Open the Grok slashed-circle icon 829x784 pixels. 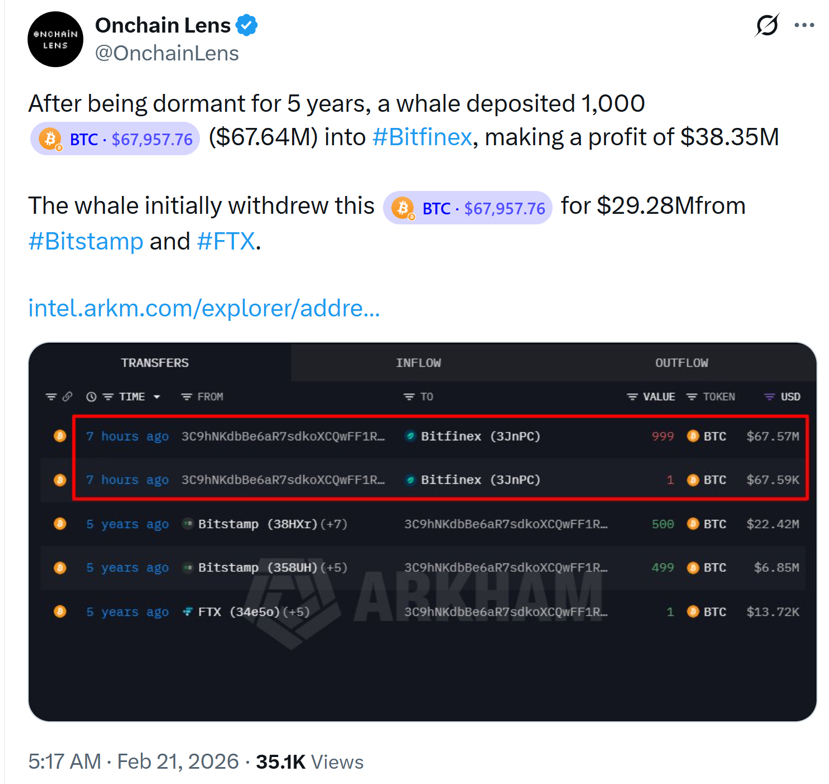(x=767, y=25)
